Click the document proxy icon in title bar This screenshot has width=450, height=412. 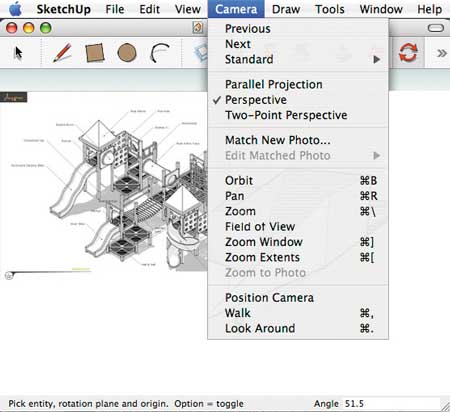click(198, 28)
